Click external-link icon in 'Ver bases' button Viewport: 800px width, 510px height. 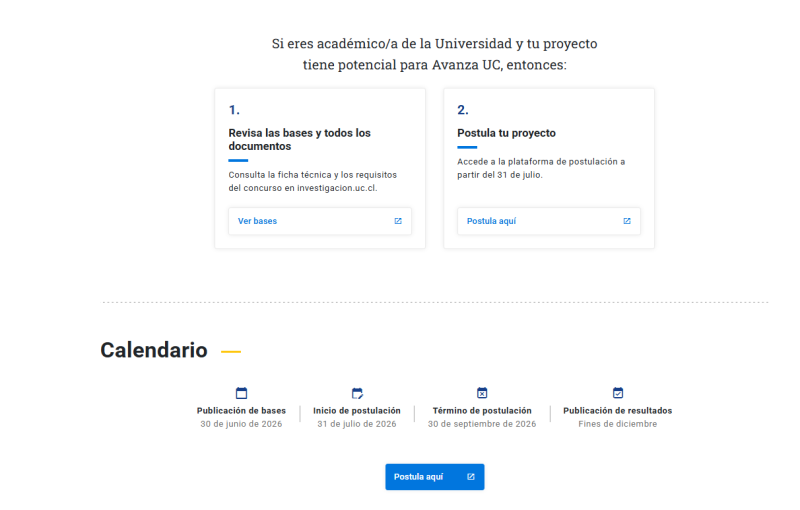point(398,221)
